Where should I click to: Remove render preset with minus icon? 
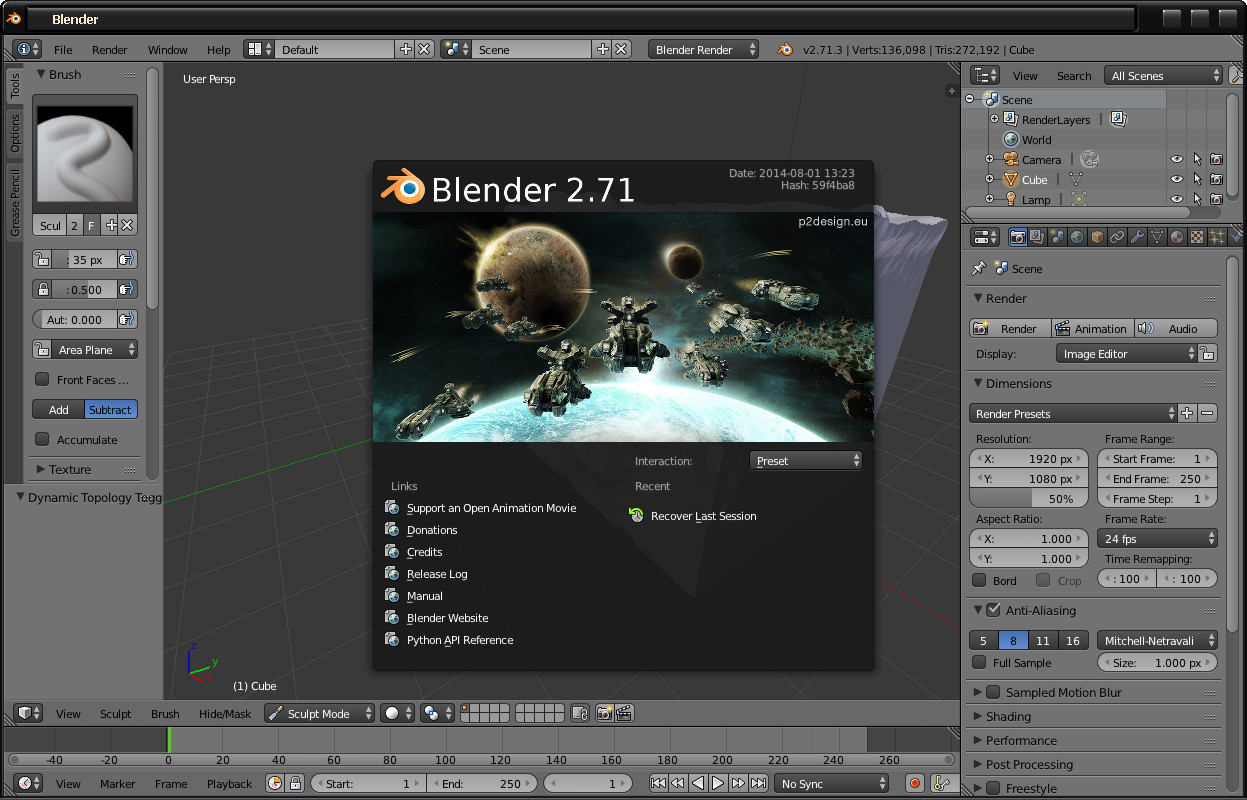[1207, 413]
